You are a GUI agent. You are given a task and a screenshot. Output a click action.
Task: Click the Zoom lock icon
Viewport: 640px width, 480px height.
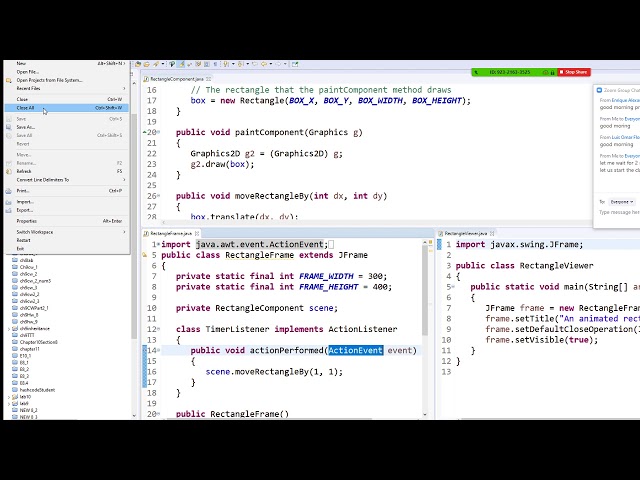(552, 72)
